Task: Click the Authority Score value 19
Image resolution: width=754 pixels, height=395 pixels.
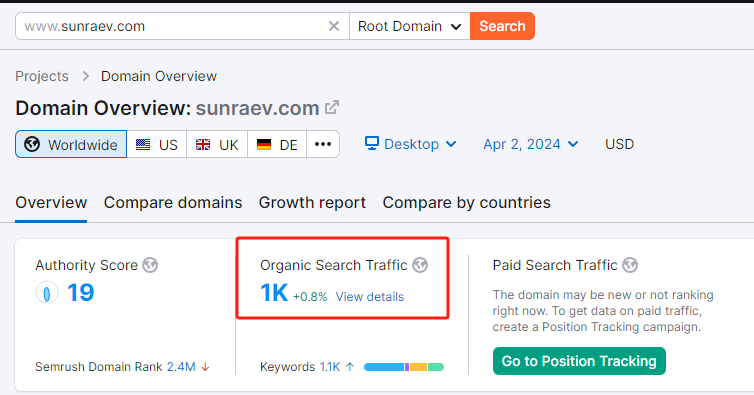Action: click(80, 293)
